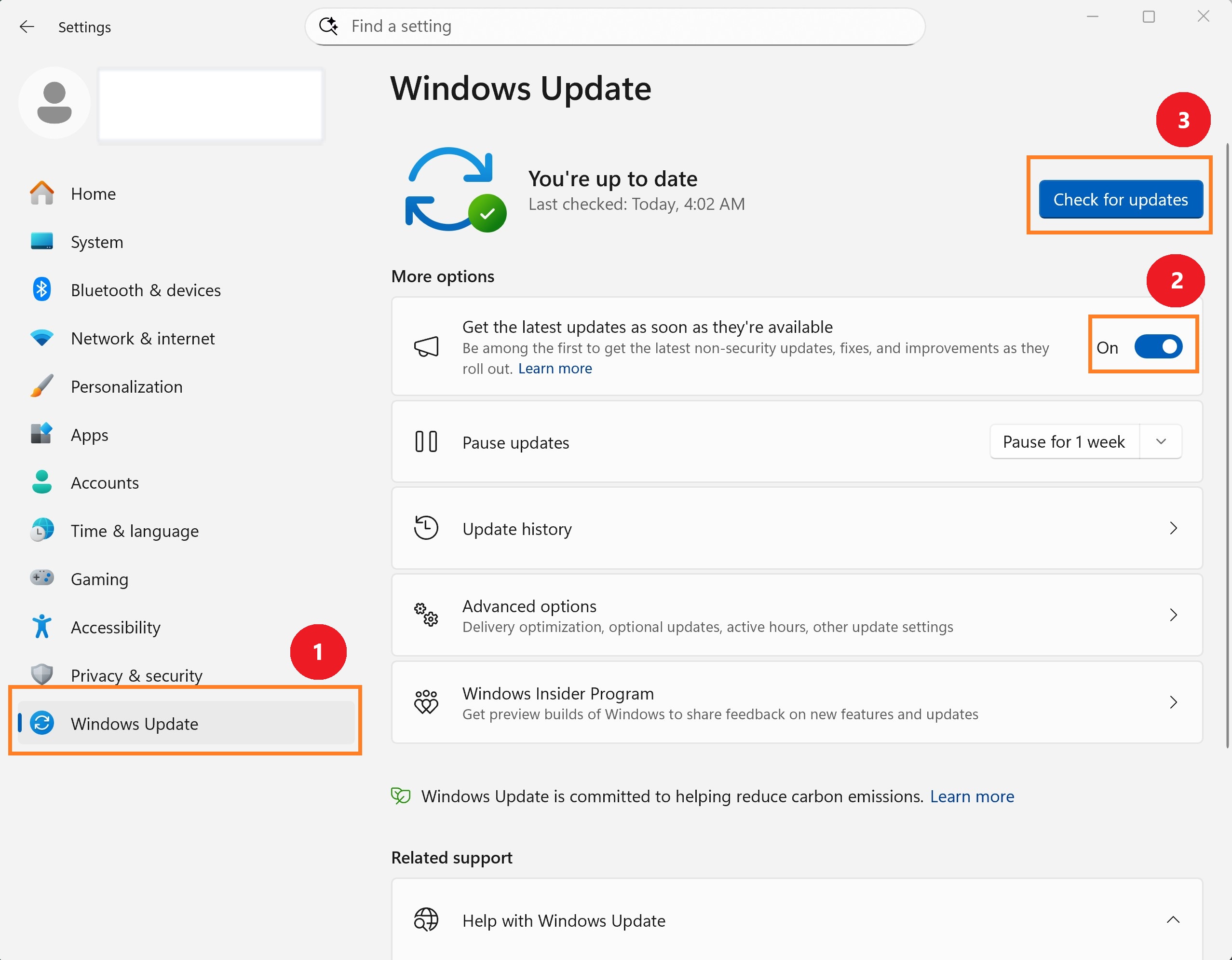The image size is (1232, 960).
Task: Click the Check for updates button
Action: pyautogui.click(x=1121, y=199)
